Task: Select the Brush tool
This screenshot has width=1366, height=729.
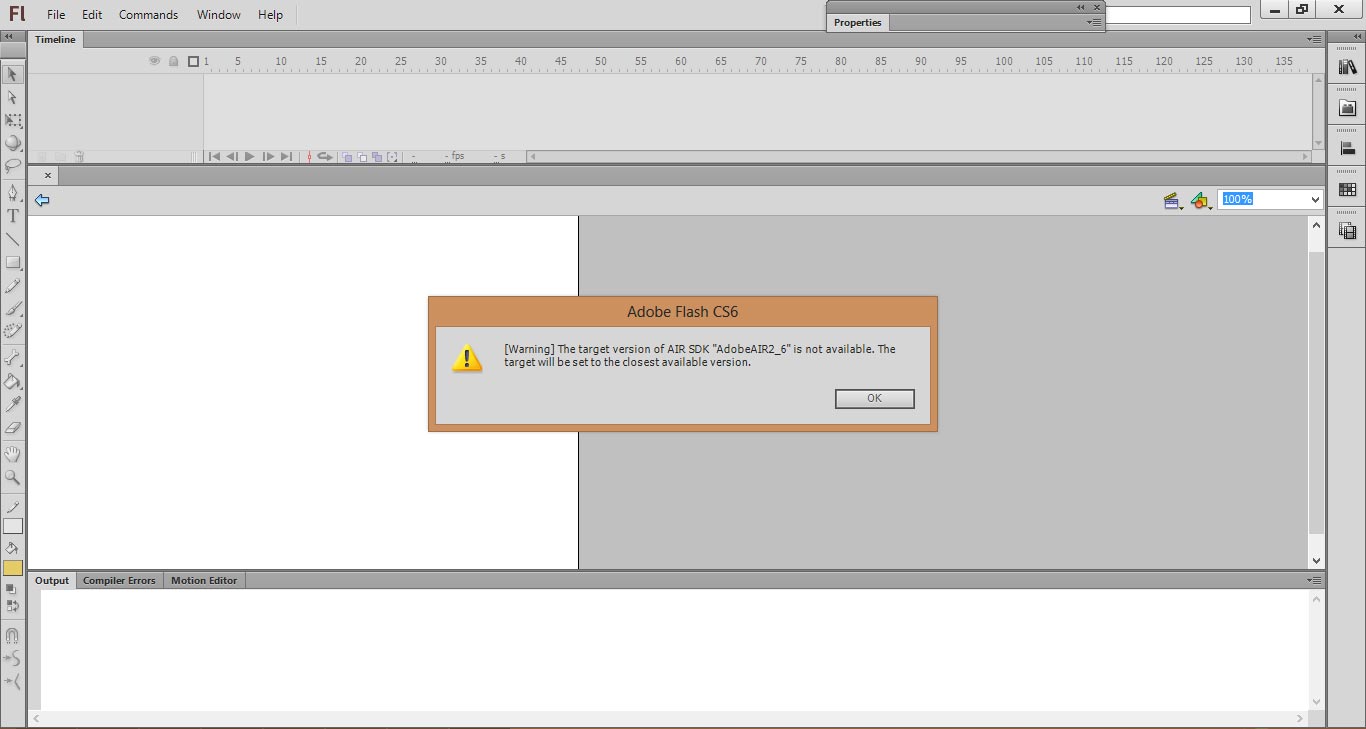Action: click(13, 309)
